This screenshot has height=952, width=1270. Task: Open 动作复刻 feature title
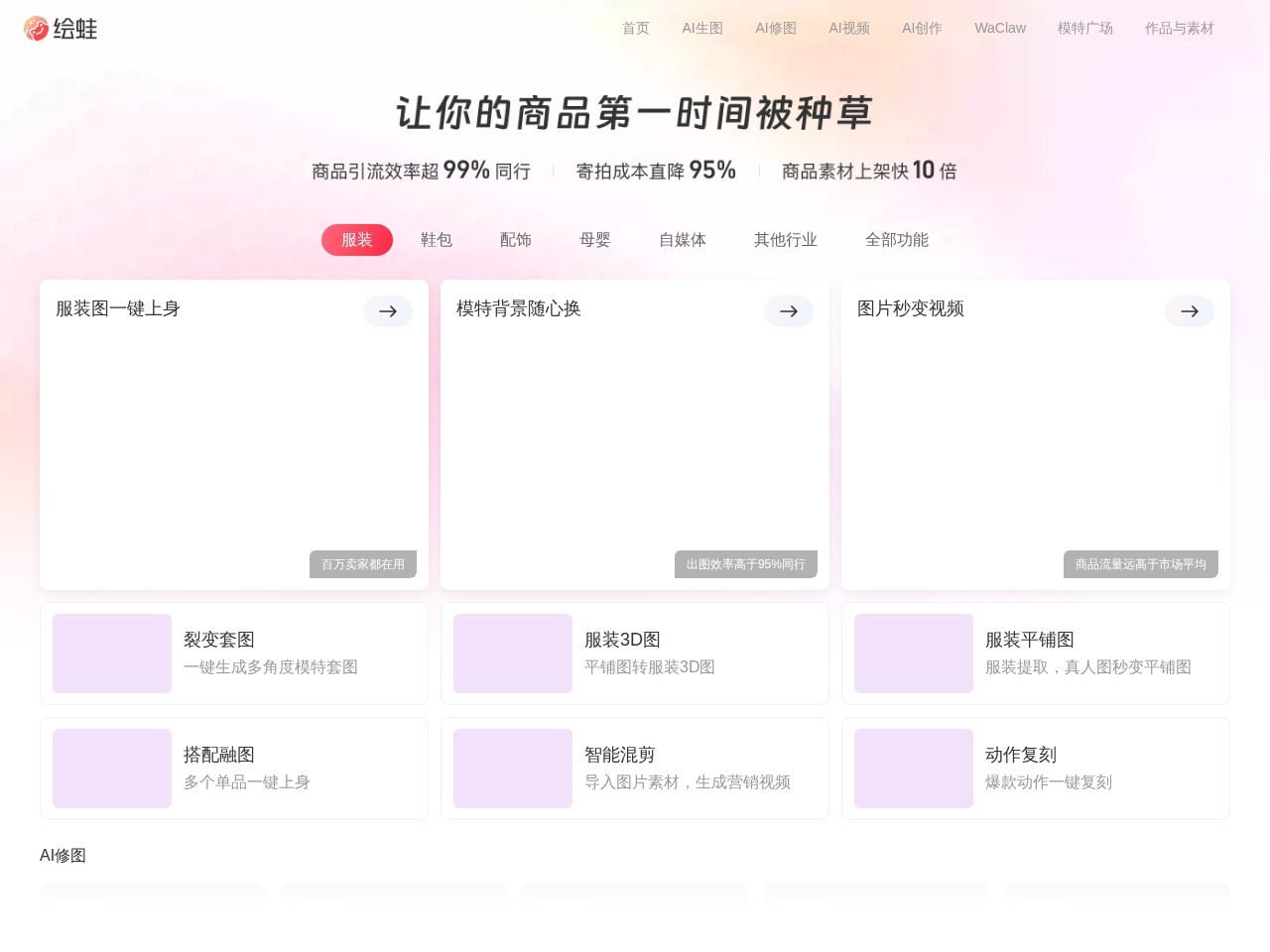[x=1021, y=755]
